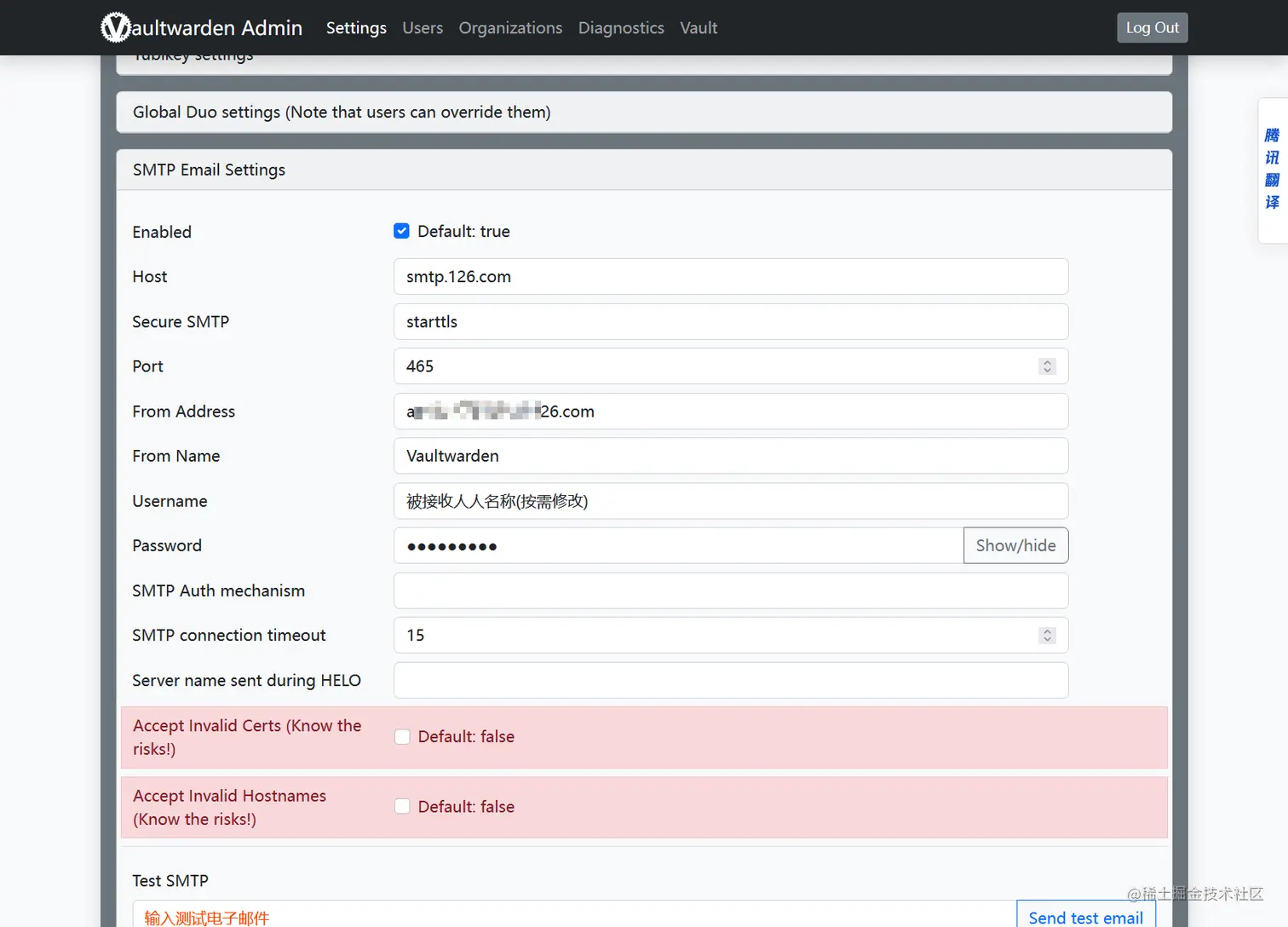The width and height of the screenshot is (1288, 927).
Task: Open the Vault link
Action: point(699,28)
